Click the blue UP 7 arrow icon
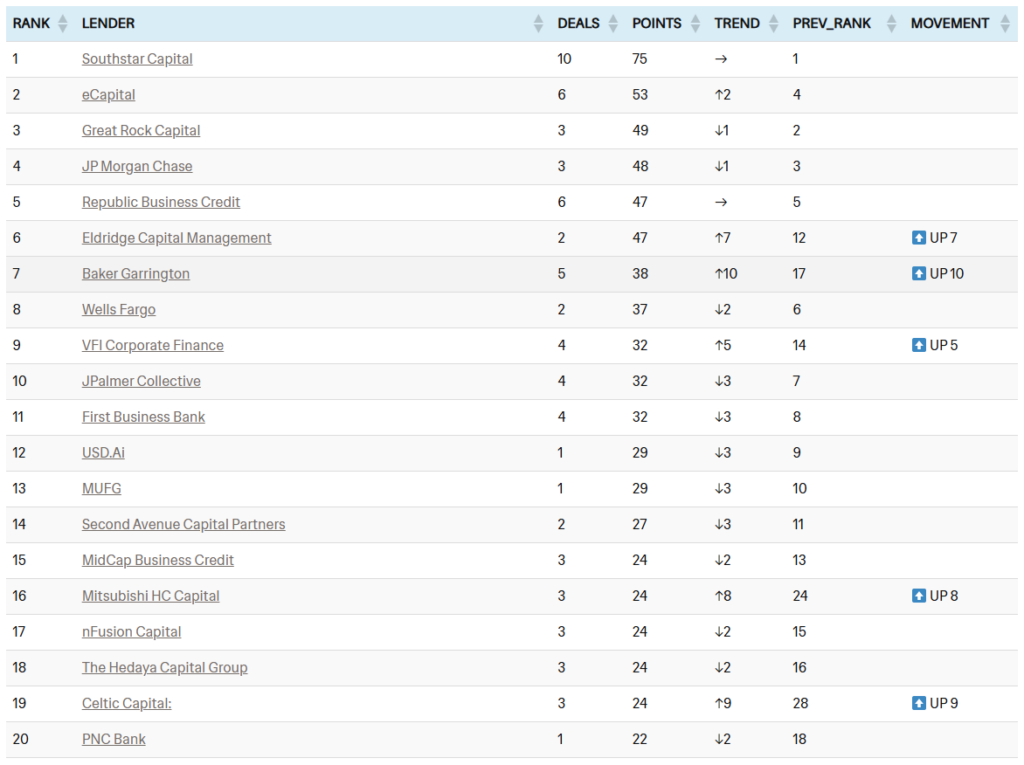Image resolution: width=1024 pixels, height=765 pixels. 919,238
